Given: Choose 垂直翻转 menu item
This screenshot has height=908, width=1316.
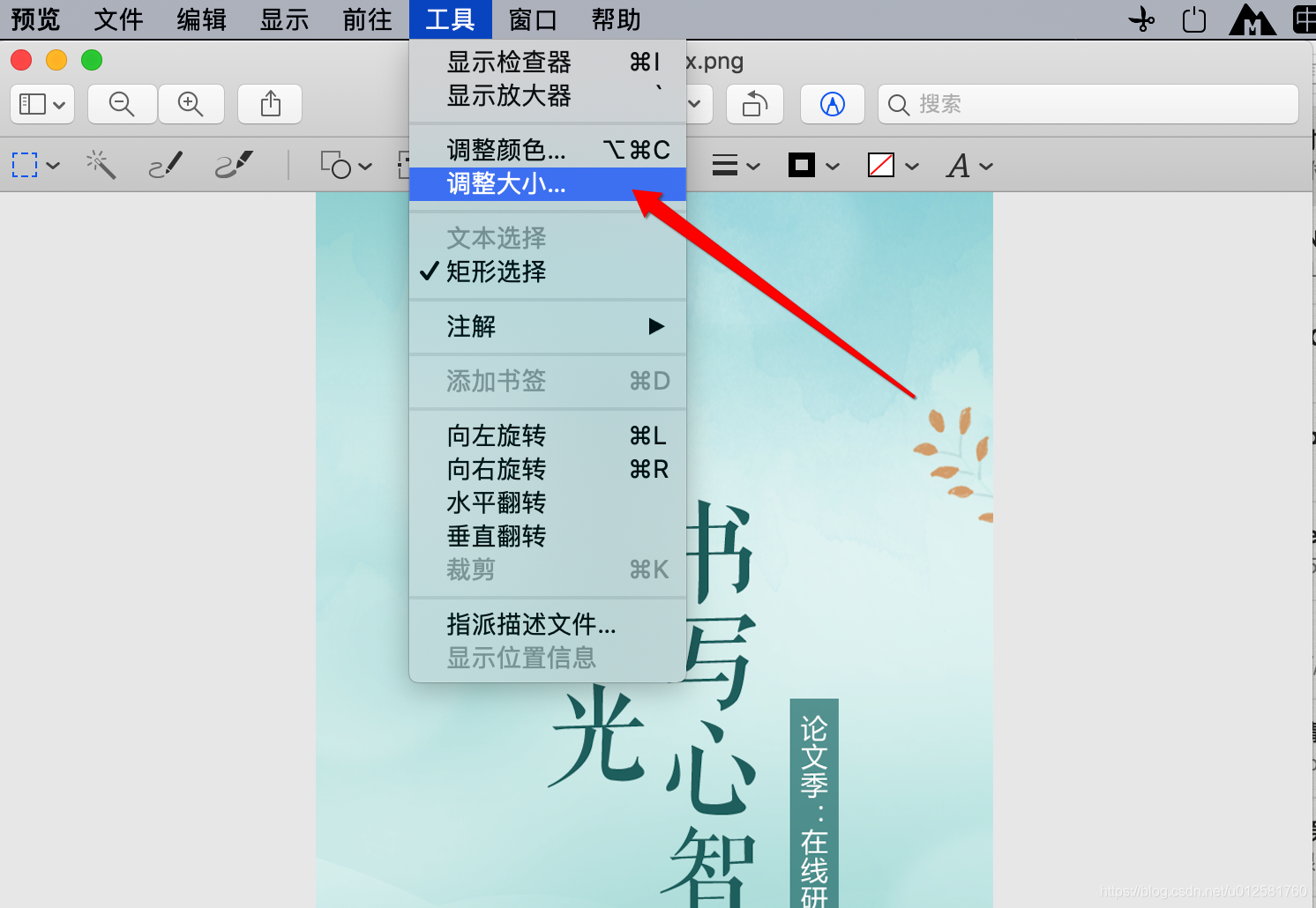Looking at the screenshot, I should point(548,536).
